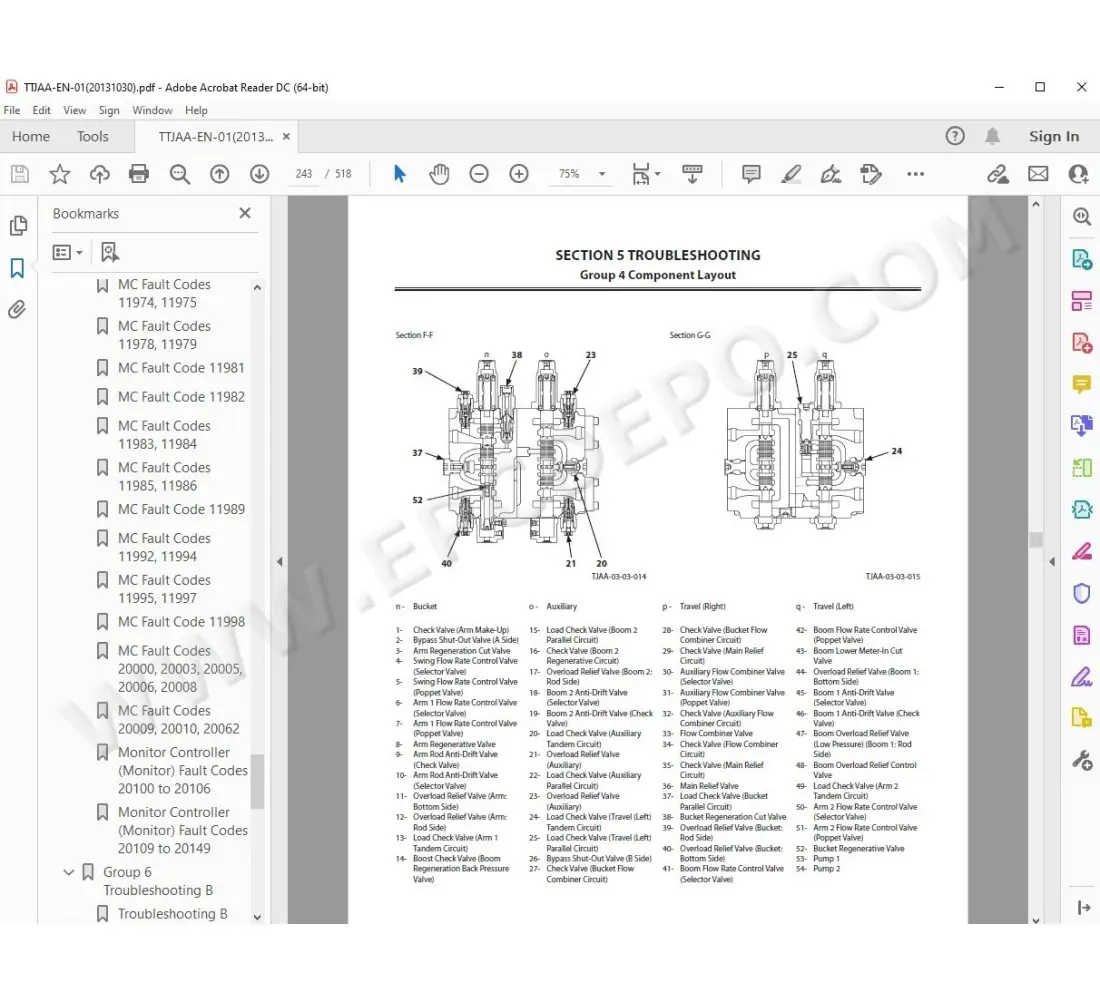Click the Print file icon

coord(139,174)
